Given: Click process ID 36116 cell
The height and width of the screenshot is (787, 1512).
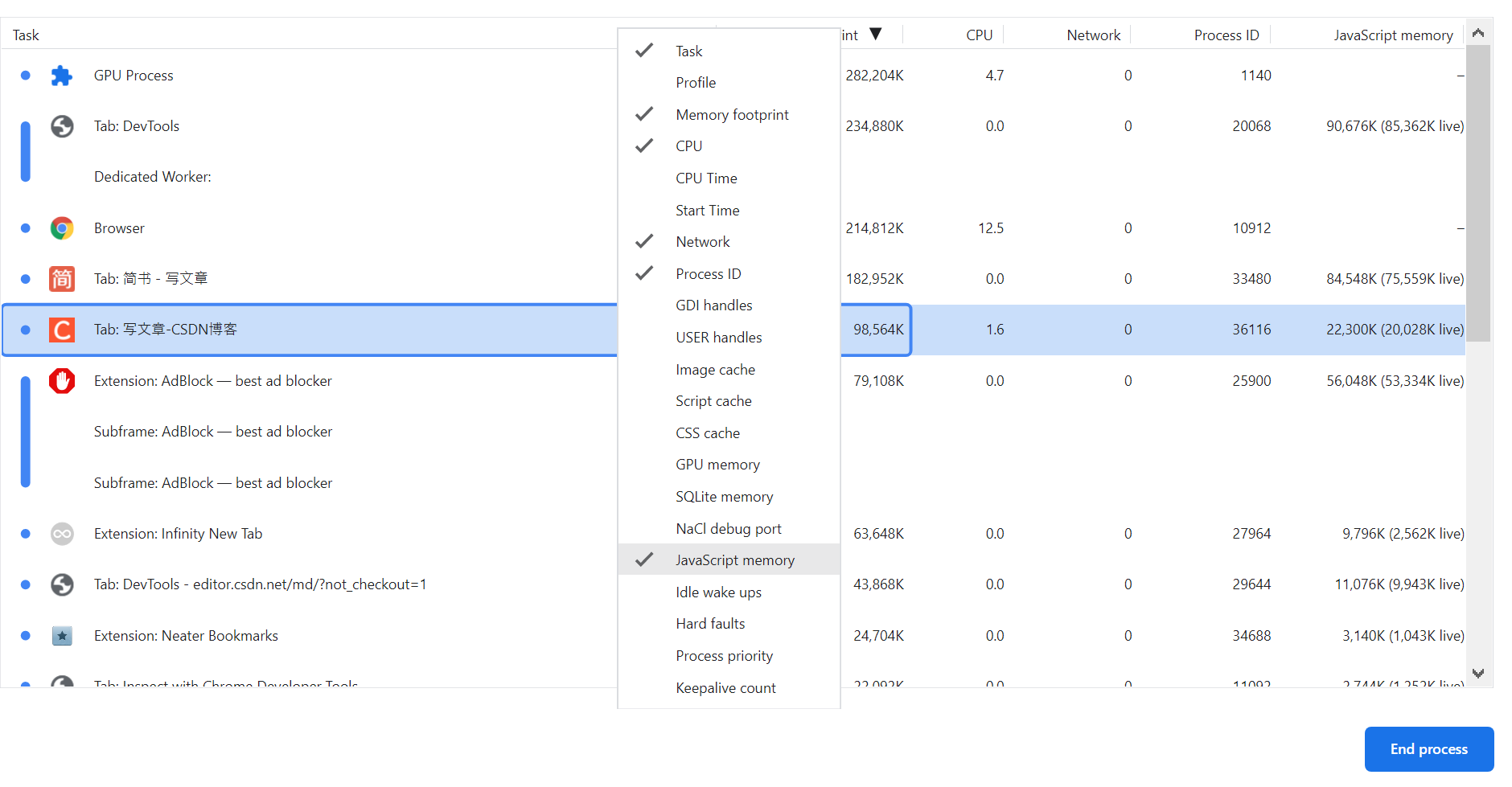Looking at the screenshot, I should tap(1251, 330).
